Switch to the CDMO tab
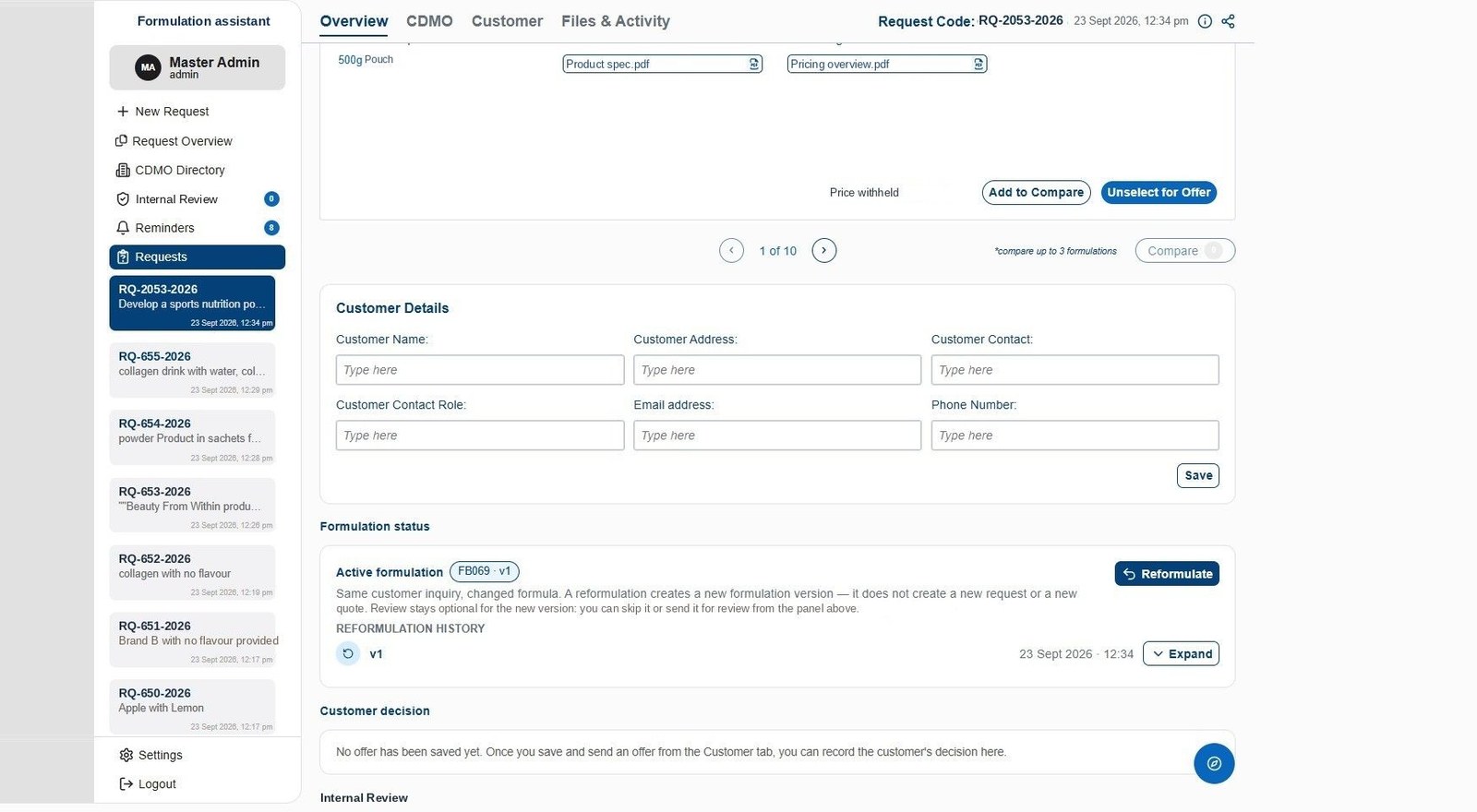 click(x=429, y=21)
